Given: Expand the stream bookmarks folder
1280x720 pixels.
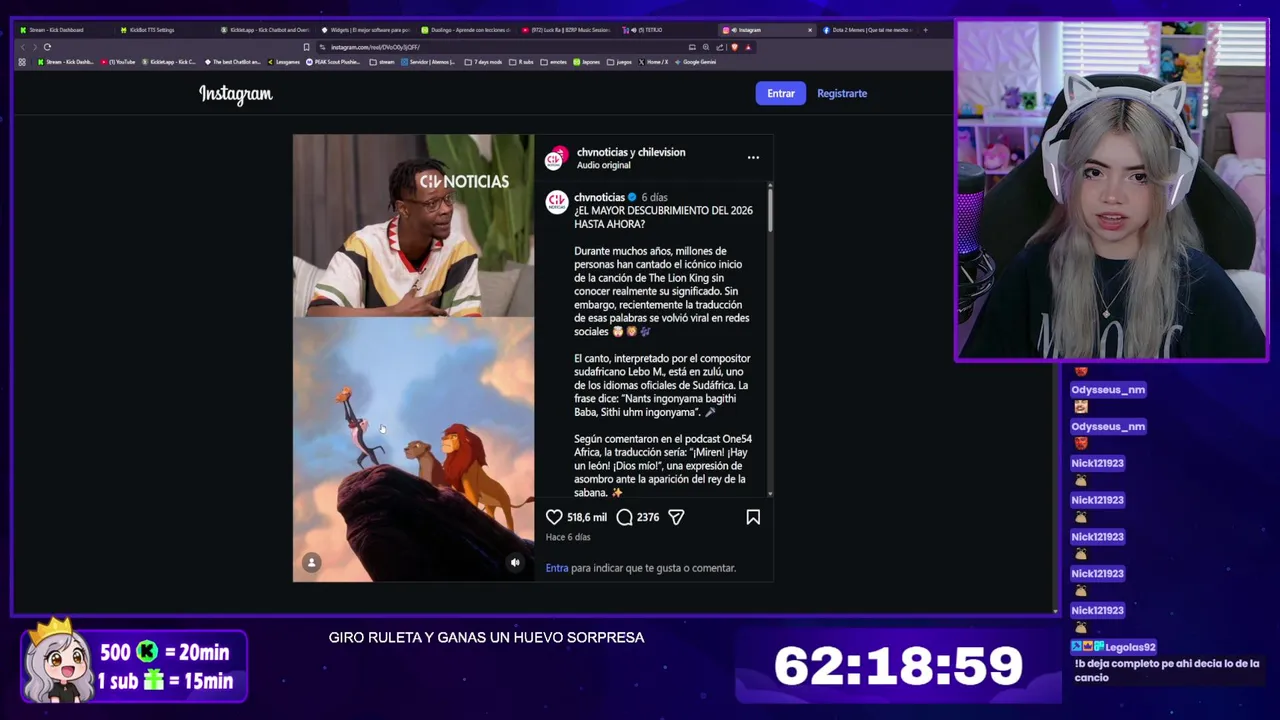Looking at the screenshot, I should (382, 62).
